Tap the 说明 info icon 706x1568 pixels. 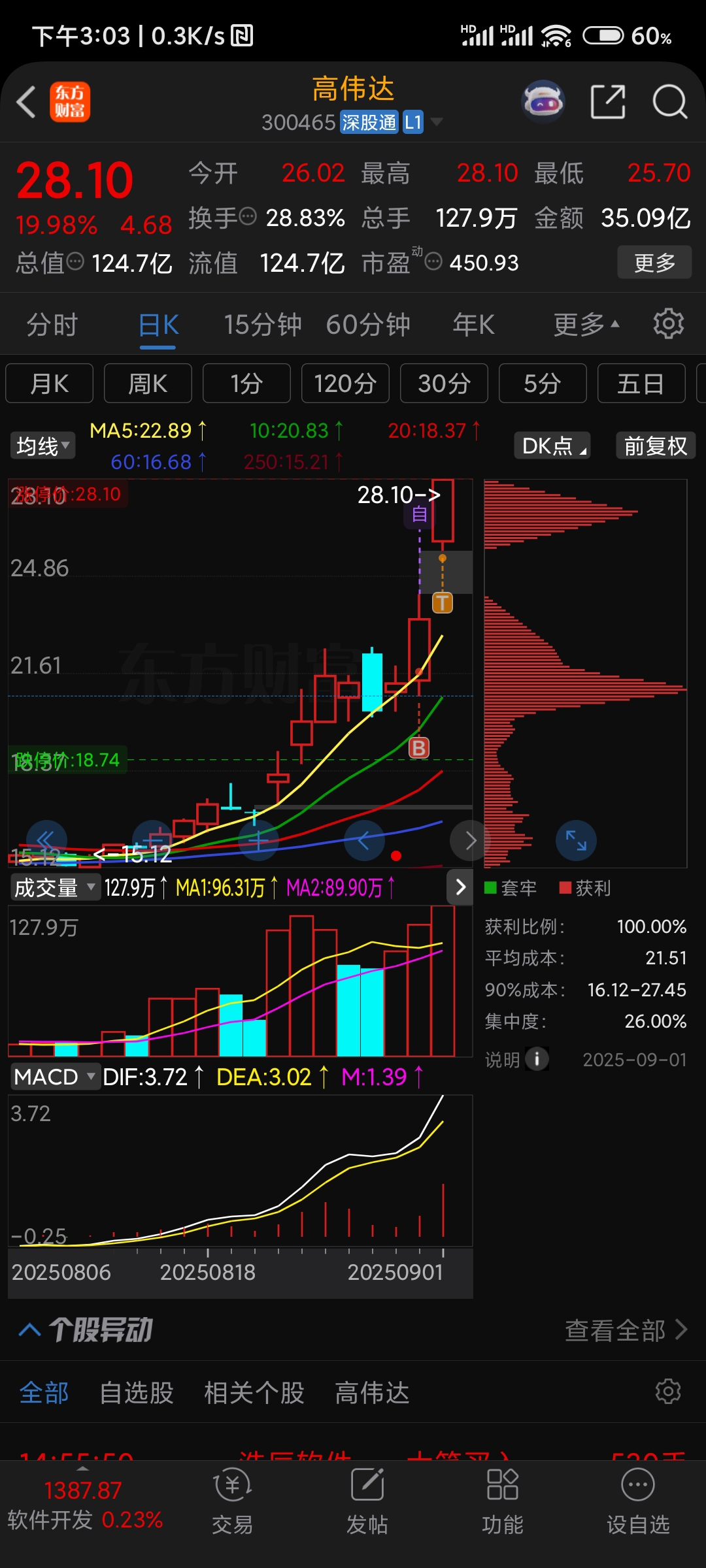click(537, 1059)
